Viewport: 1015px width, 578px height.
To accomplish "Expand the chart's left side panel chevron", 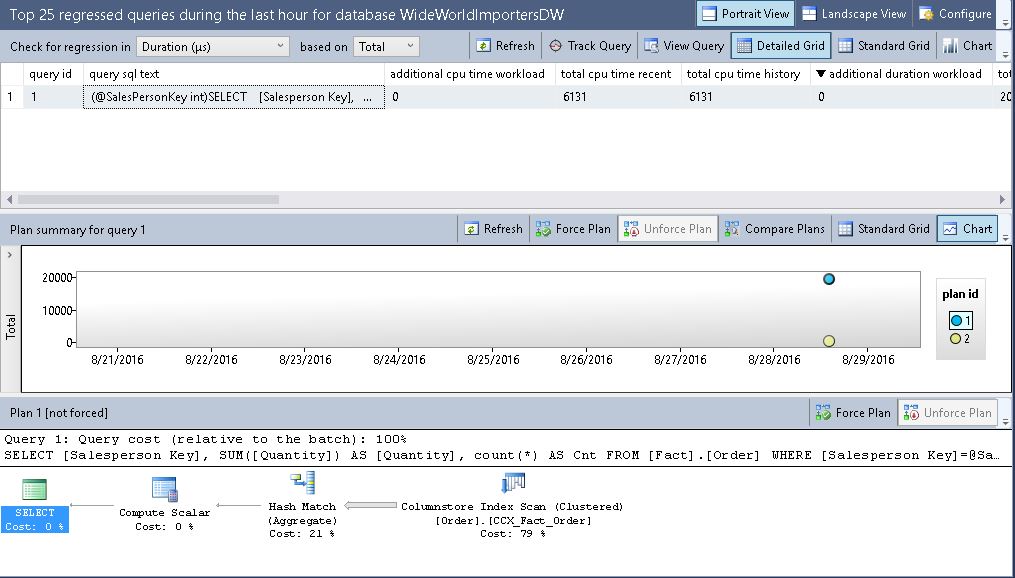I will point(10,254).
